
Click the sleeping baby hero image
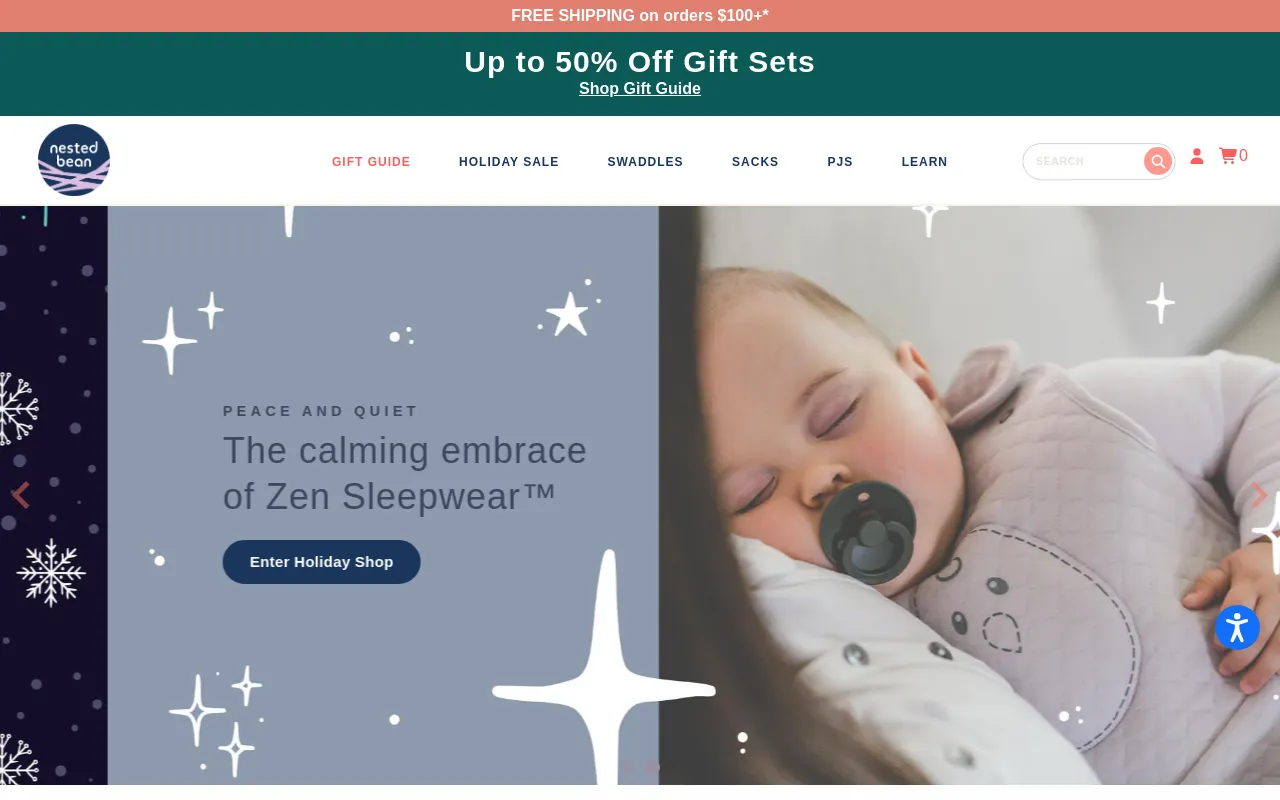(969, 495)
